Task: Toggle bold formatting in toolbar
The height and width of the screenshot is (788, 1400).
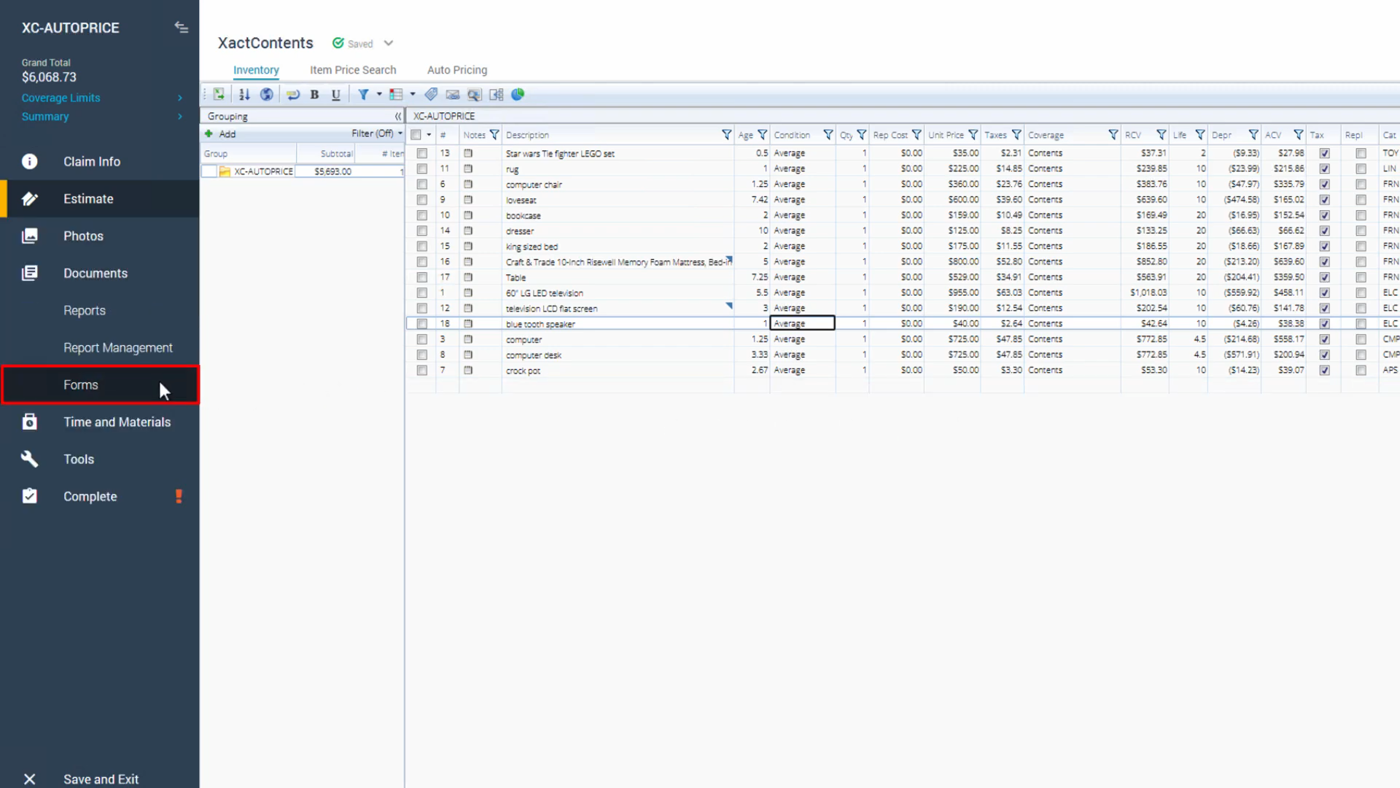Action: (x=314, y=94)
